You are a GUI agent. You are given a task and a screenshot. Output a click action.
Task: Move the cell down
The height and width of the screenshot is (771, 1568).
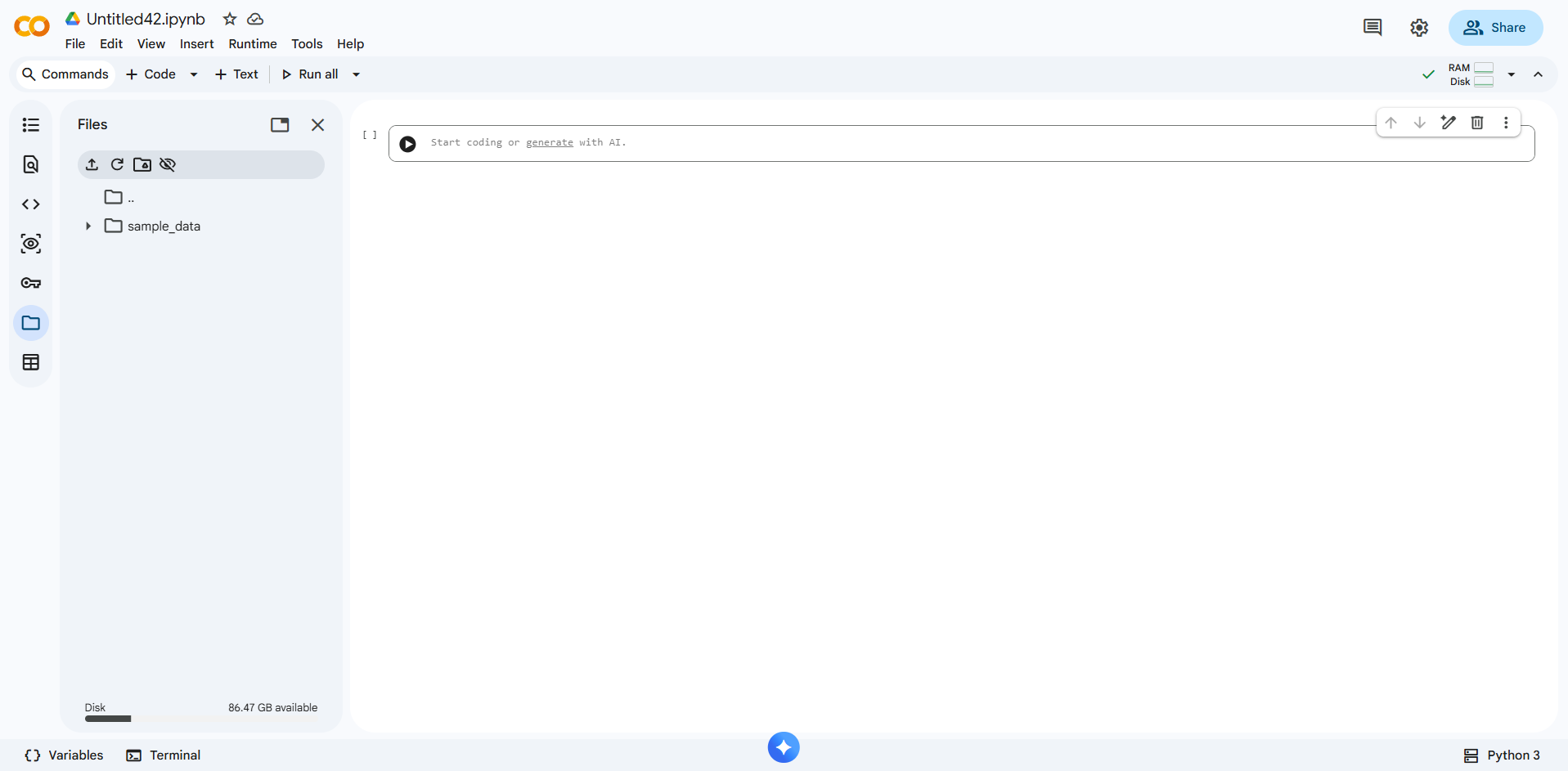pyautogui.click(x=1420, y=123)
